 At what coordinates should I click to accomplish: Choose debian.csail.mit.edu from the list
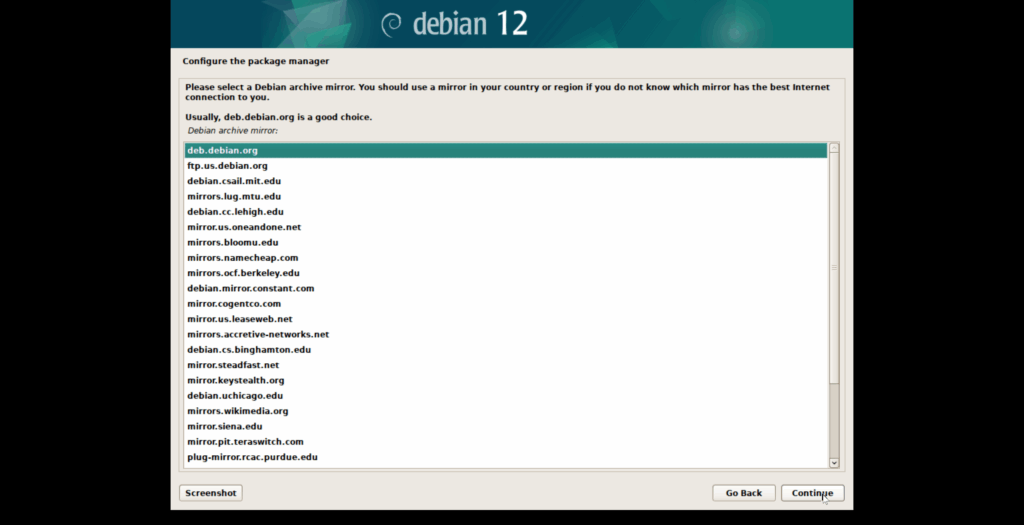tap(234, 181)
